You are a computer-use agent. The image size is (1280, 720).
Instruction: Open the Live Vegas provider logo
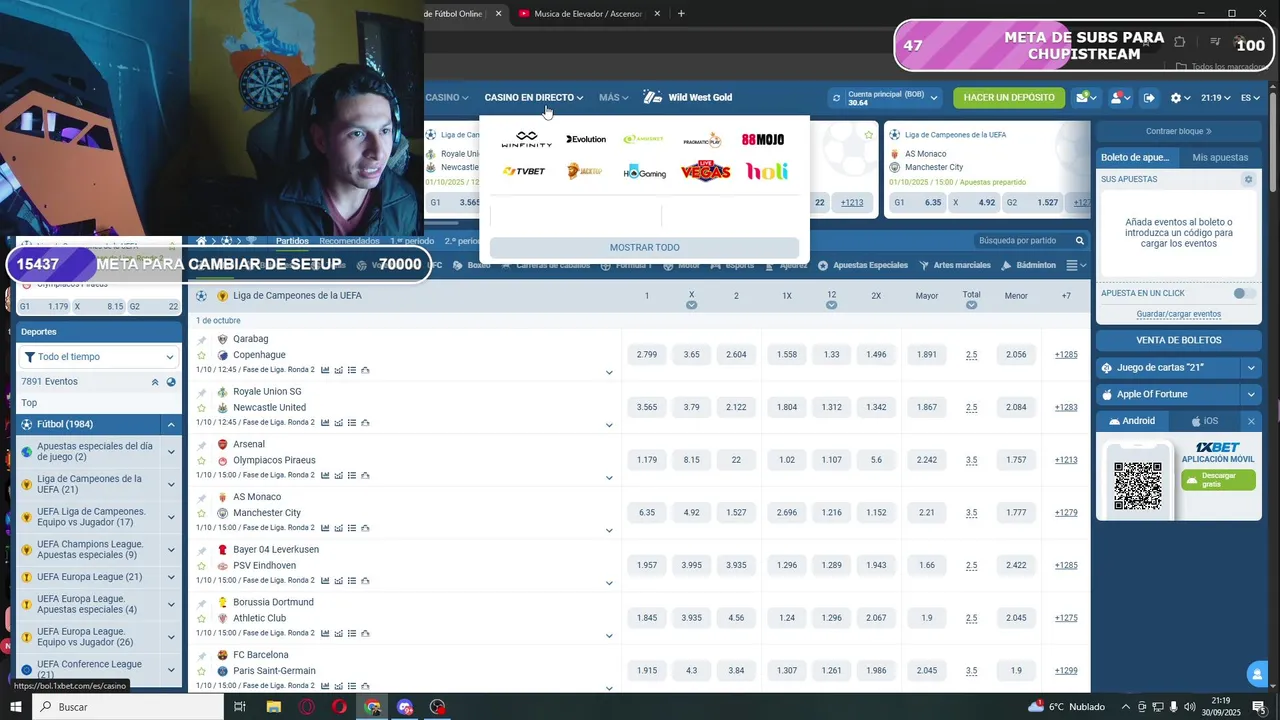(x=705, y=171)
